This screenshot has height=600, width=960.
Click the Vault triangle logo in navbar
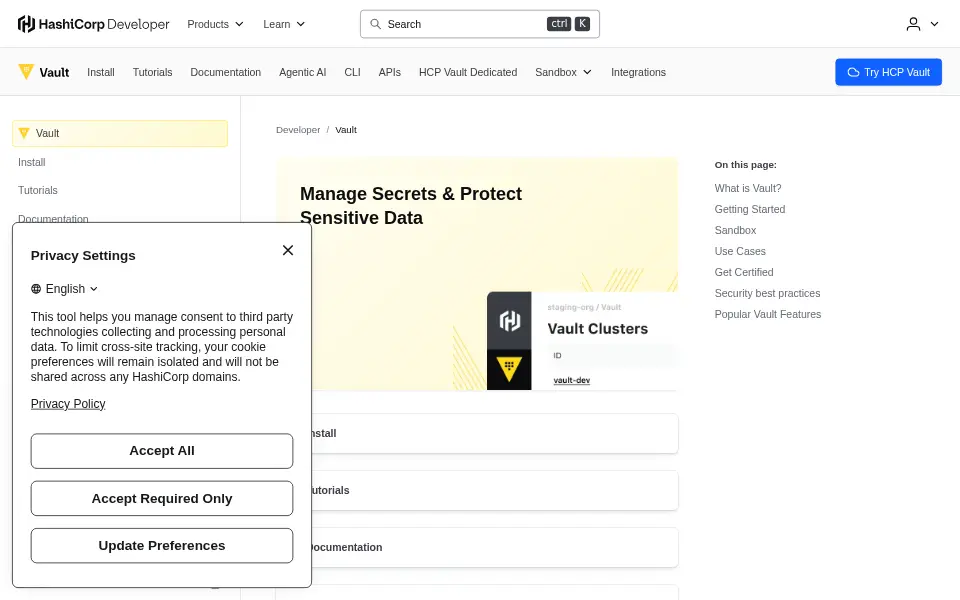point(26,72)
